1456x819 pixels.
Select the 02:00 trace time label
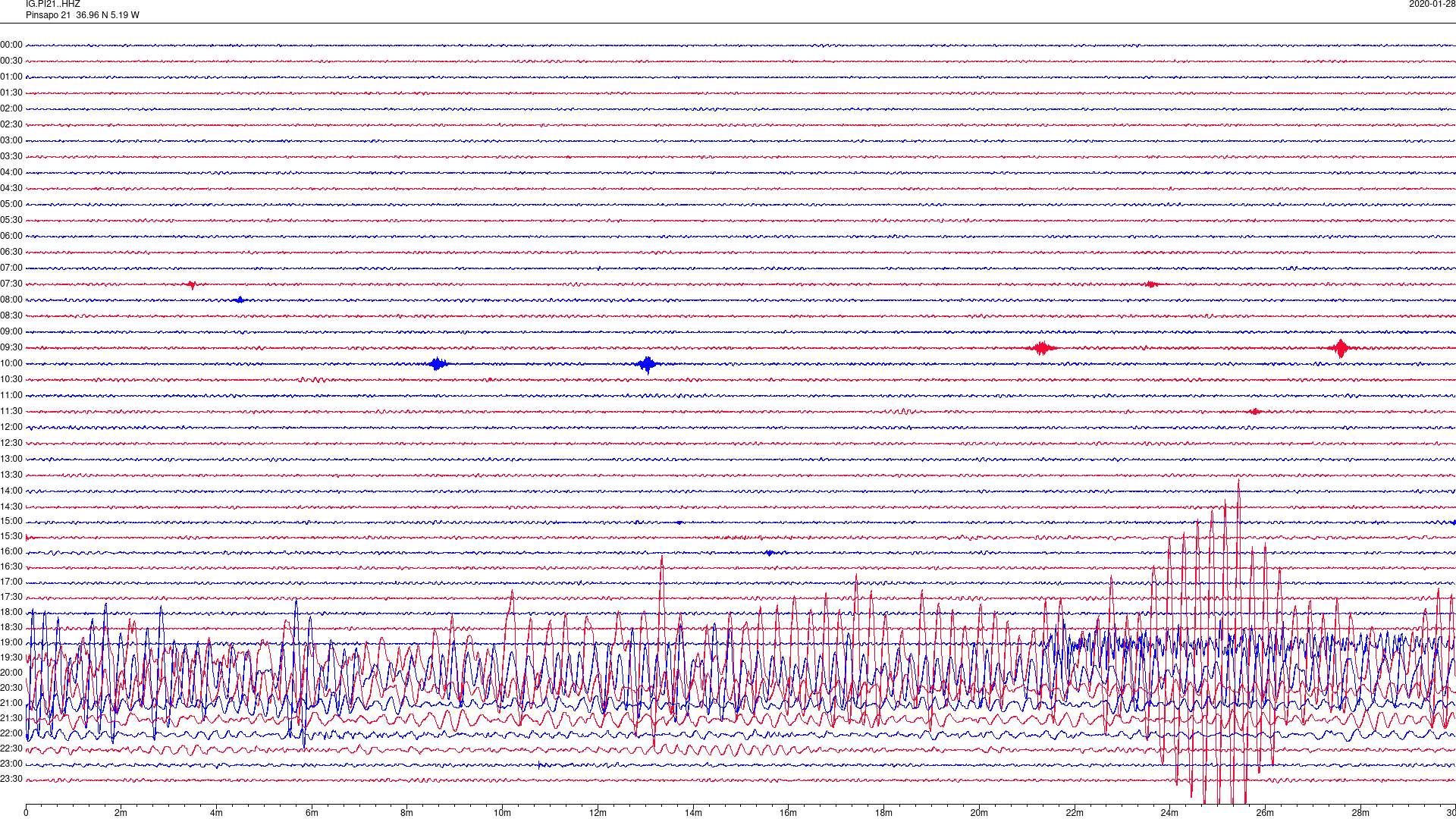pos(11,109)
